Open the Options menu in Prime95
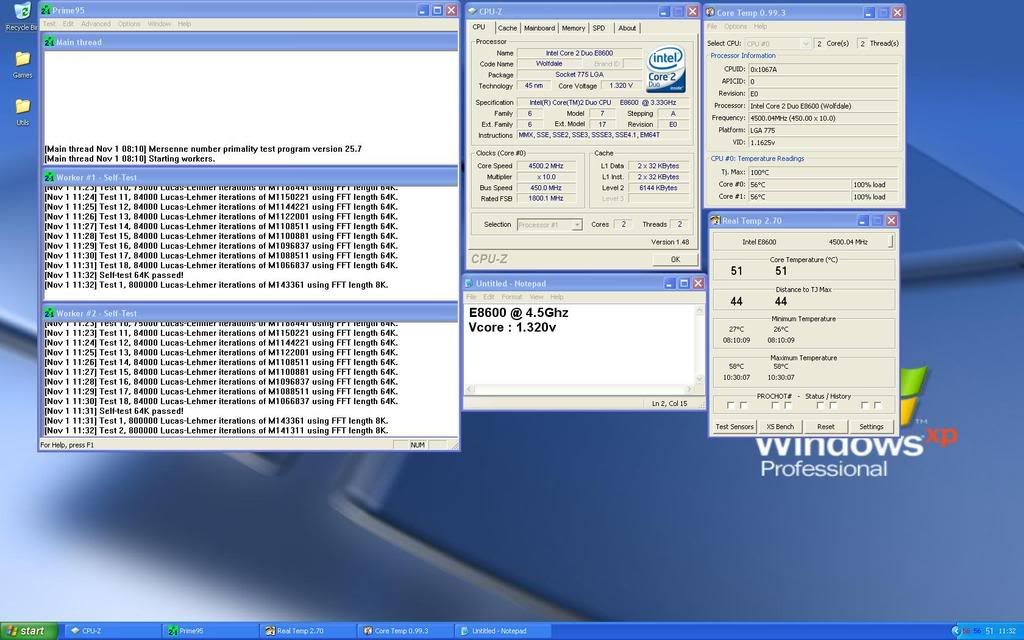Viewport: 1024px width, 640px height. pos(129,24)
